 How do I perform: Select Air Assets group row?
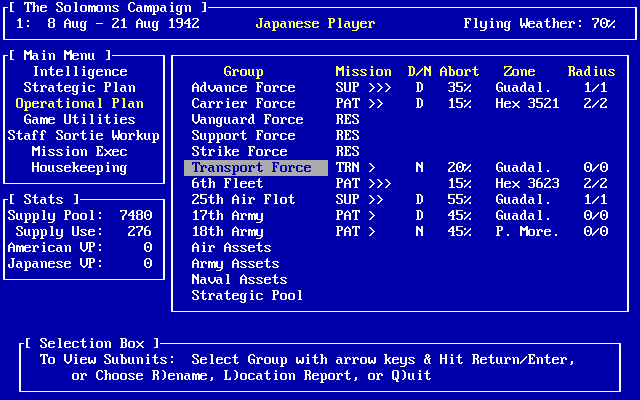pyautogui.click(x=231, y=247)
